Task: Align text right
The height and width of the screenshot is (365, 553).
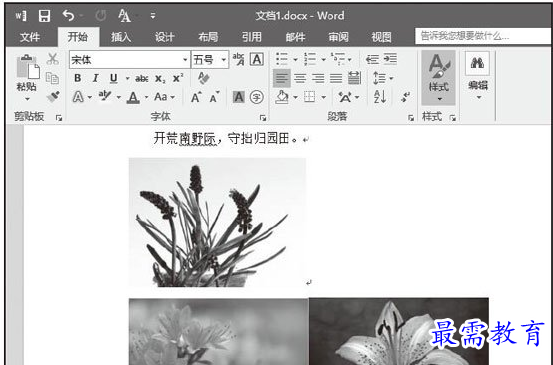Action: click(318, 78)
